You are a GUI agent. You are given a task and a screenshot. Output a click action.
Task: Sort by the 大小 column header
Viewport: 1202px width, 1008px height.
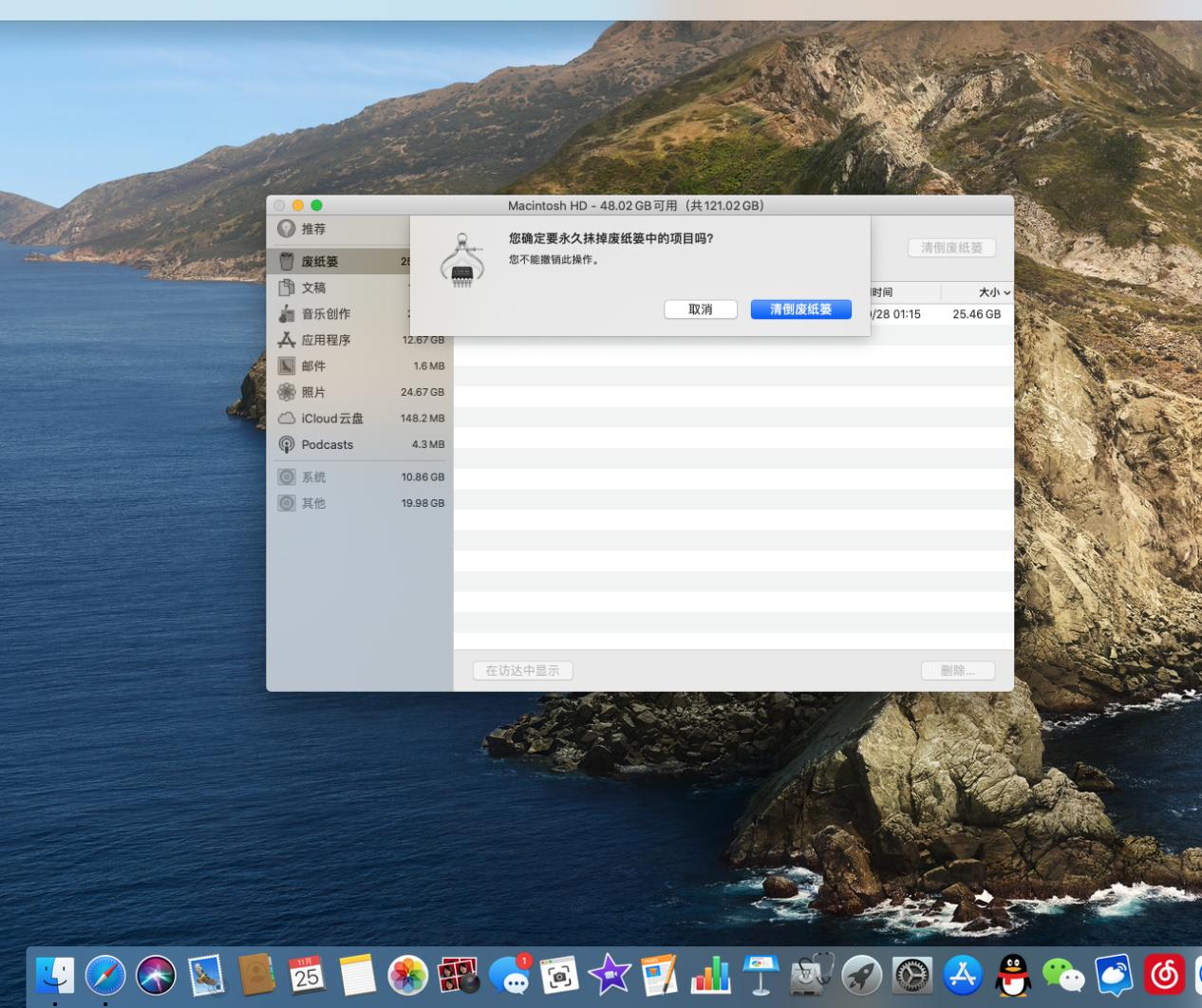coord(992,292)
